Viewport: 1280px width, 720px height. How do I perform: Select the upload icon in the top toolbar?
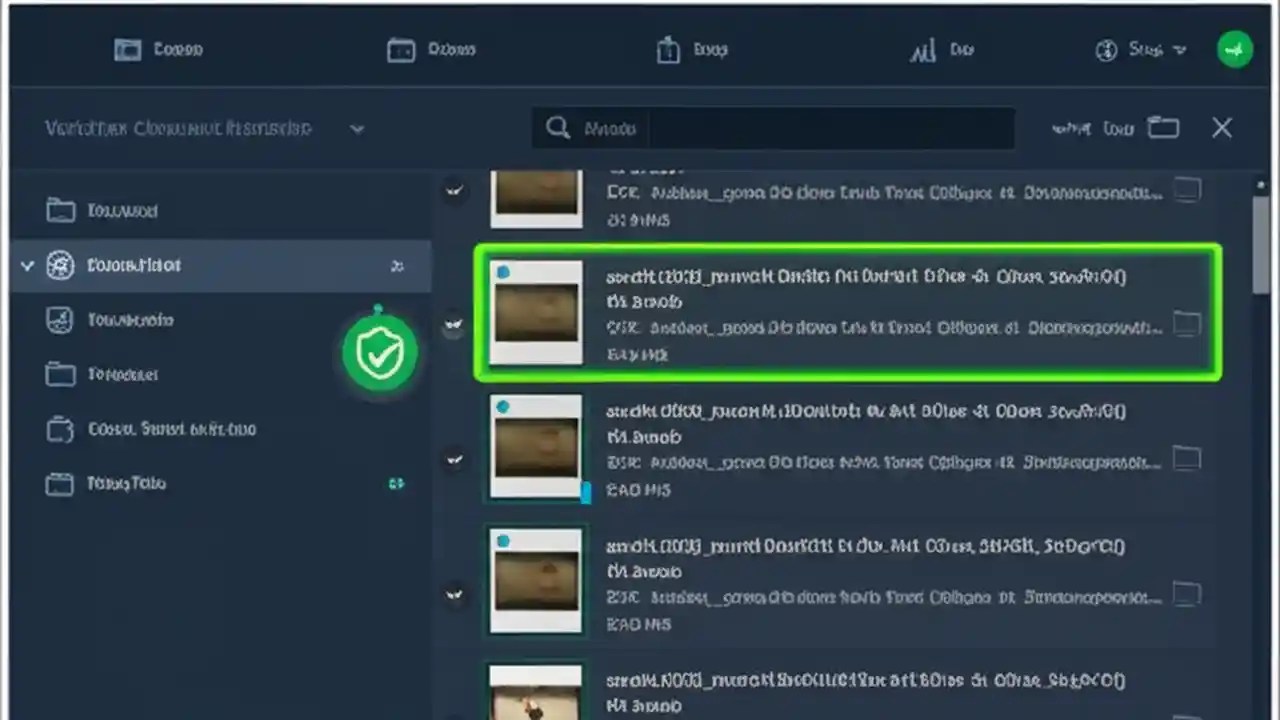click(668, 48)
